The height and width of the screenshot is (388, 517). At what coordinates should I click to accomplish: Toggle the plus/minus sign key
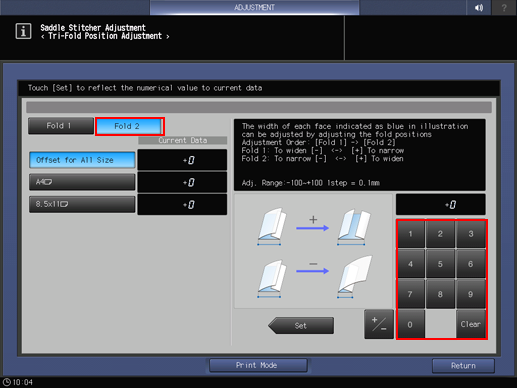(379, 324)
